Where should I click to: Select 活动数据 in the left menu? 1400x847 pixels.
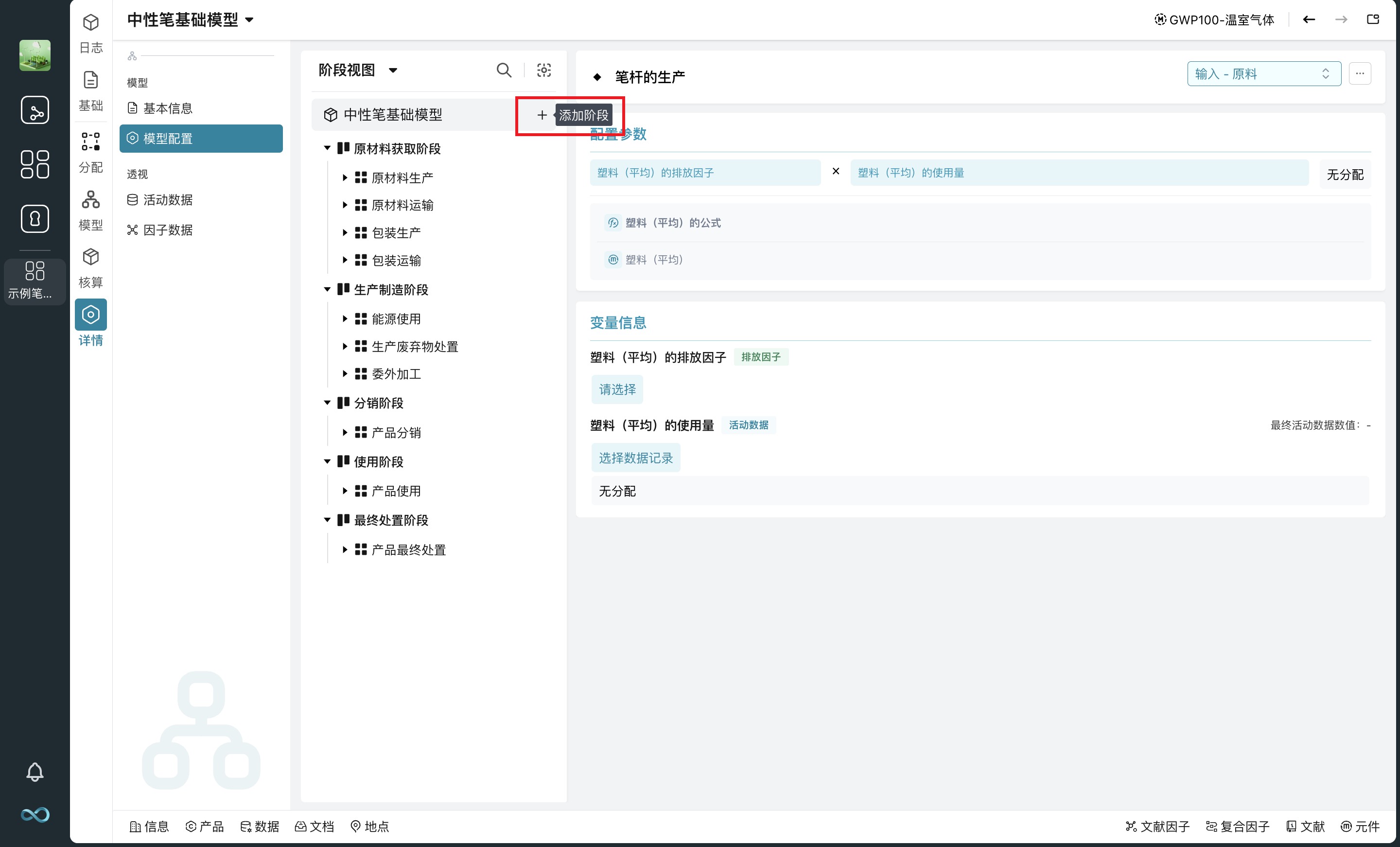coord(167,199)
